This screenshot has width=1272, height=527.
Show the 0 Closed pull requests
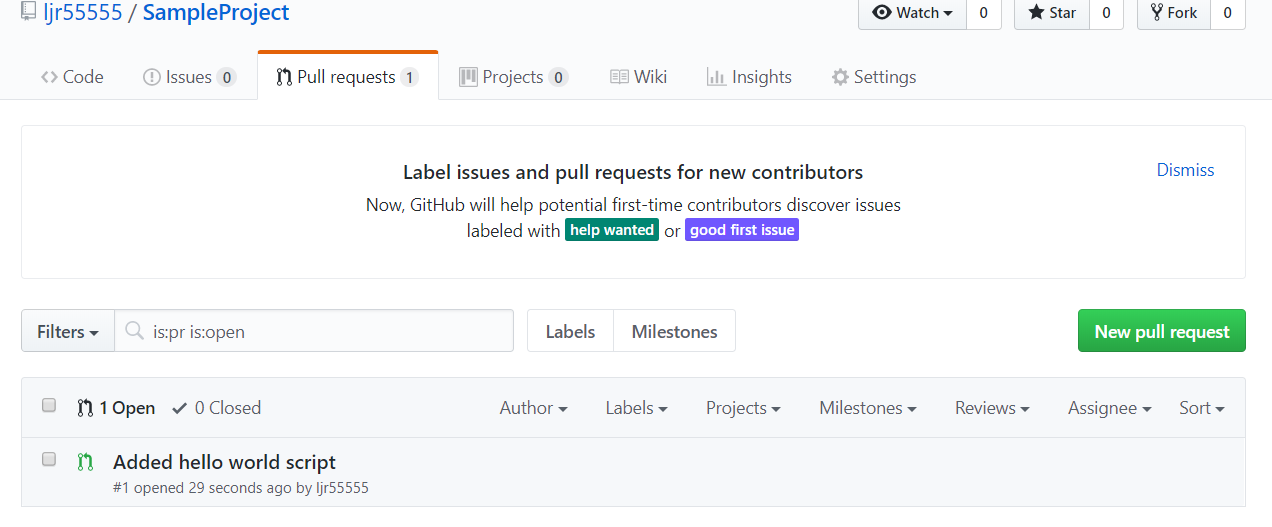coord(216,408)
